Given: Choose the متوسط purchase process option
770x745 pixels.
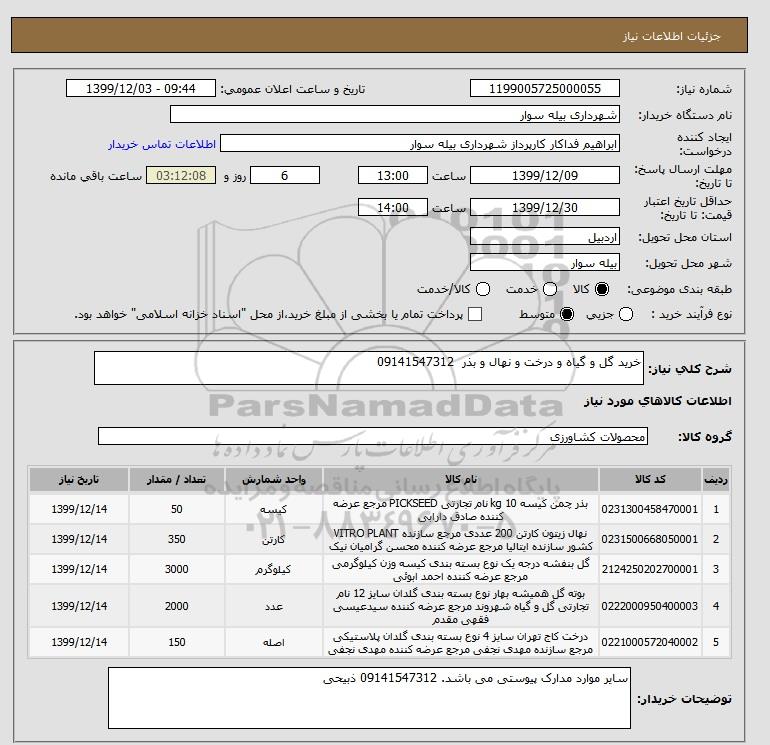Looking at the screenshot, I should [567, 314].
